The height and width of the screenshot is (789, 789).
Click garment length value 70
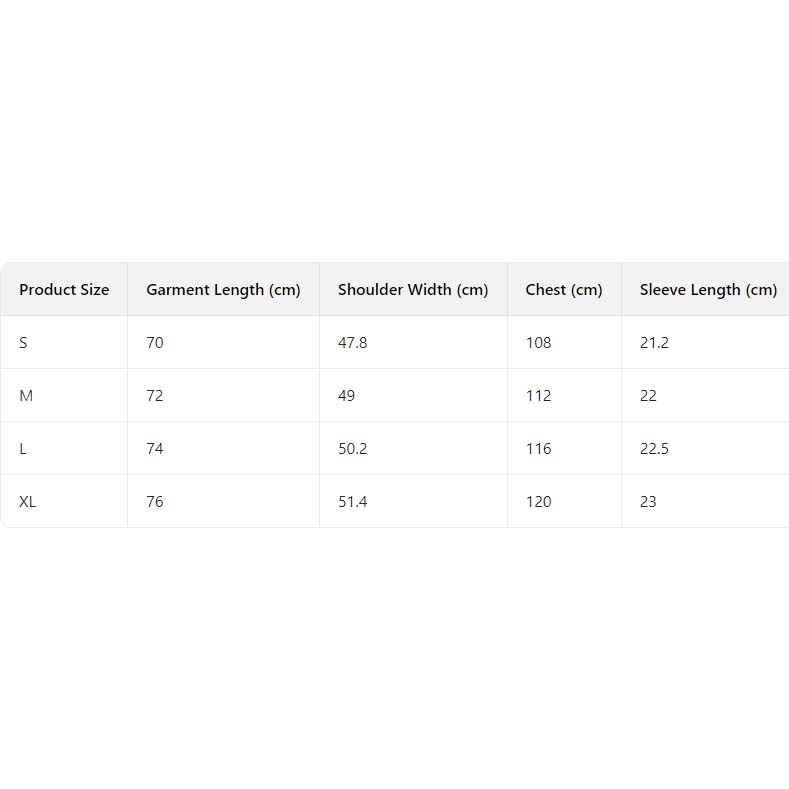[x=155, y=343]
